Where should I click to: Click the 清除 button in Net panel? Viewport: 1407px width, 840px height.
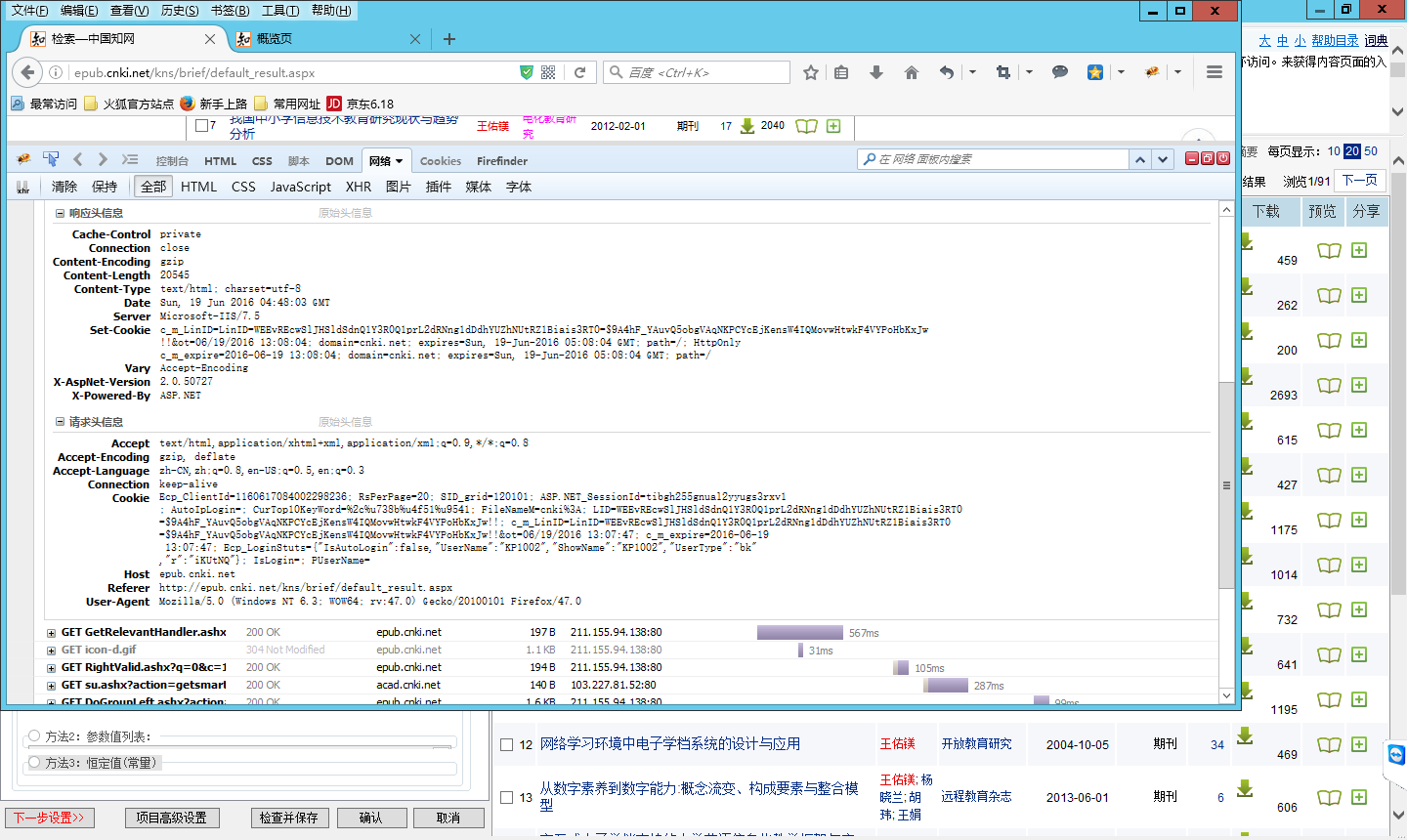click(x=64, y=187)
